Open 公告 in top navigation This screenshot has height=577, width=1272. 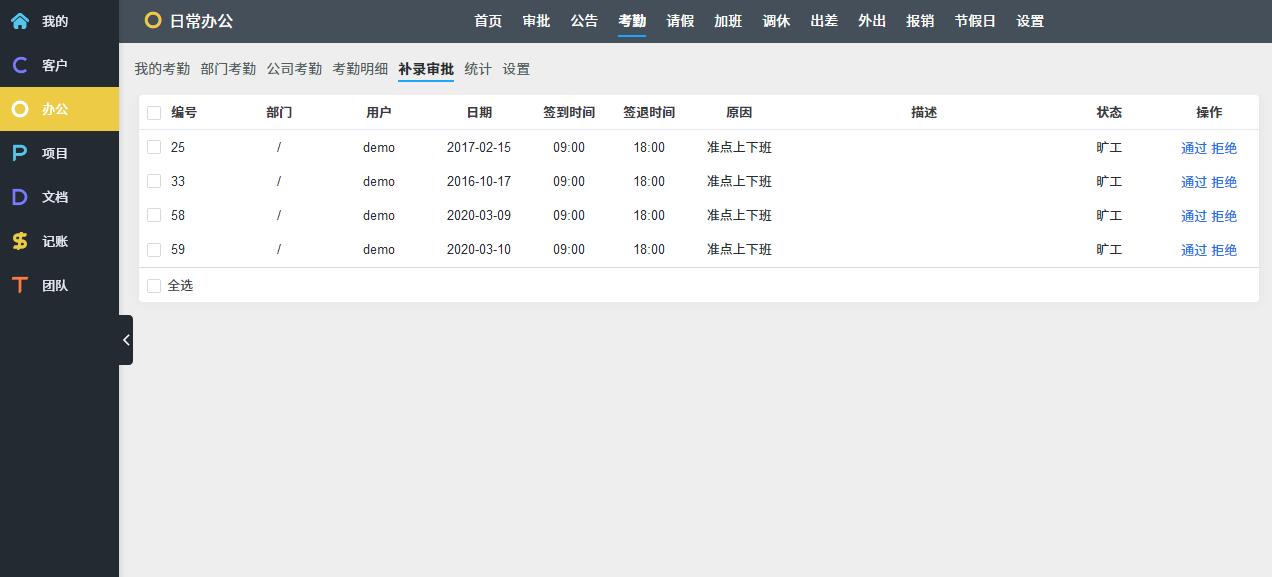coord(584,21)
